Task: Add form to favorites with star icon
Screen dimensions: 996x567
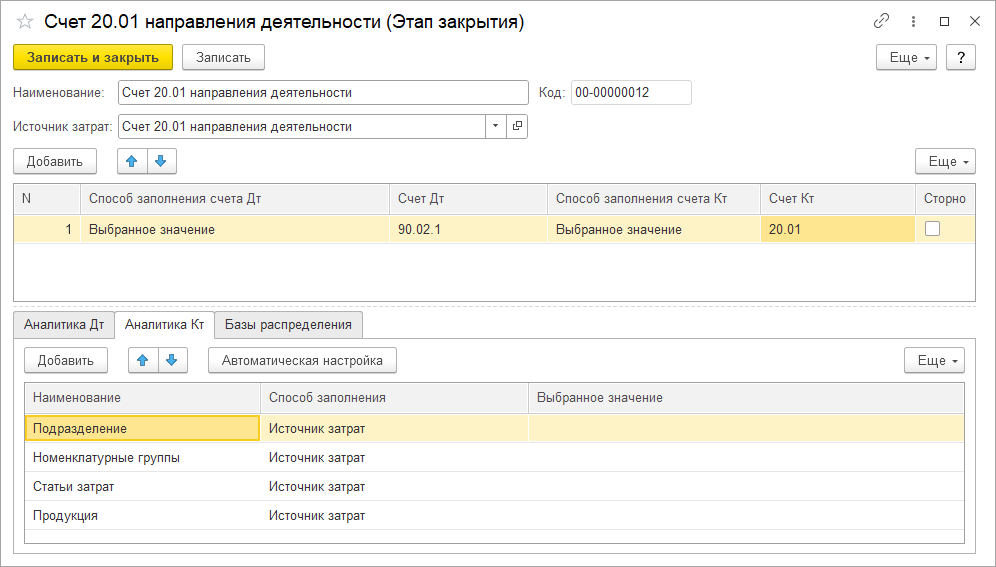Action: coord(25,22)
